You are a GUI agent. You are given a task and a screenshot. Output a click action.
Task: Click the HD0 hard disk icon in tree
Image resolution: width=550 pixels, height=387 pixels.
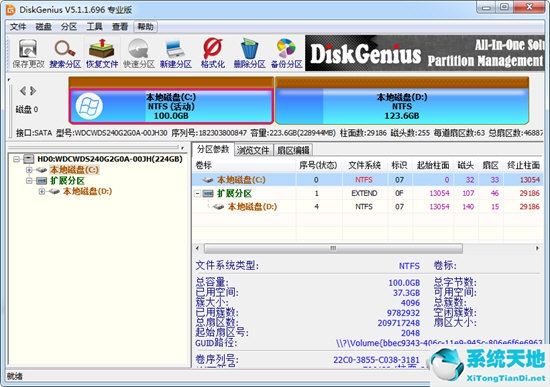click(x=28, y=159)
